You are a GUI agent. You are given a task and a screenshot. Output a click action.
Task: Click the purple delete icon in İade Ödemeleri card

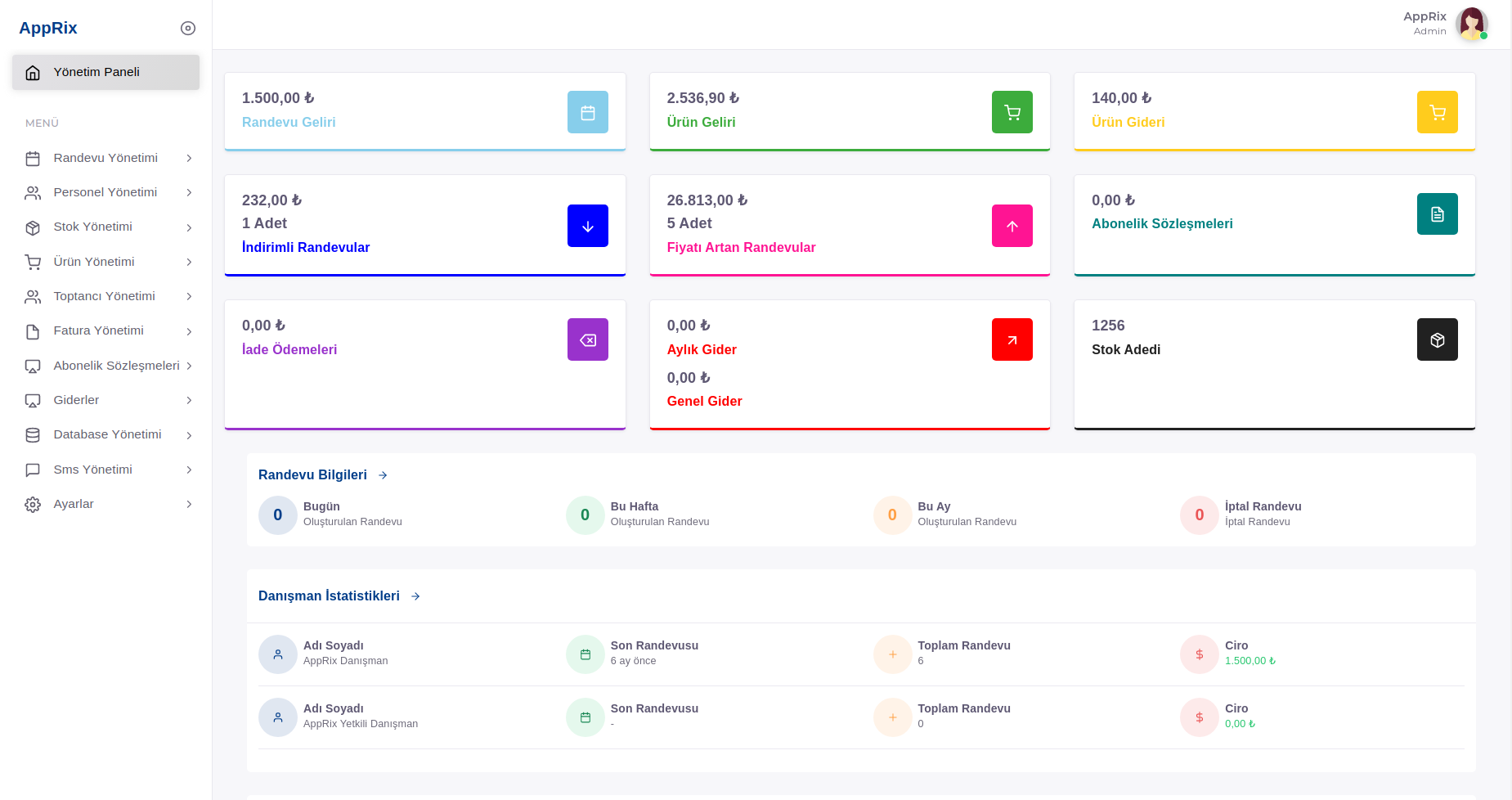[588, 339]
